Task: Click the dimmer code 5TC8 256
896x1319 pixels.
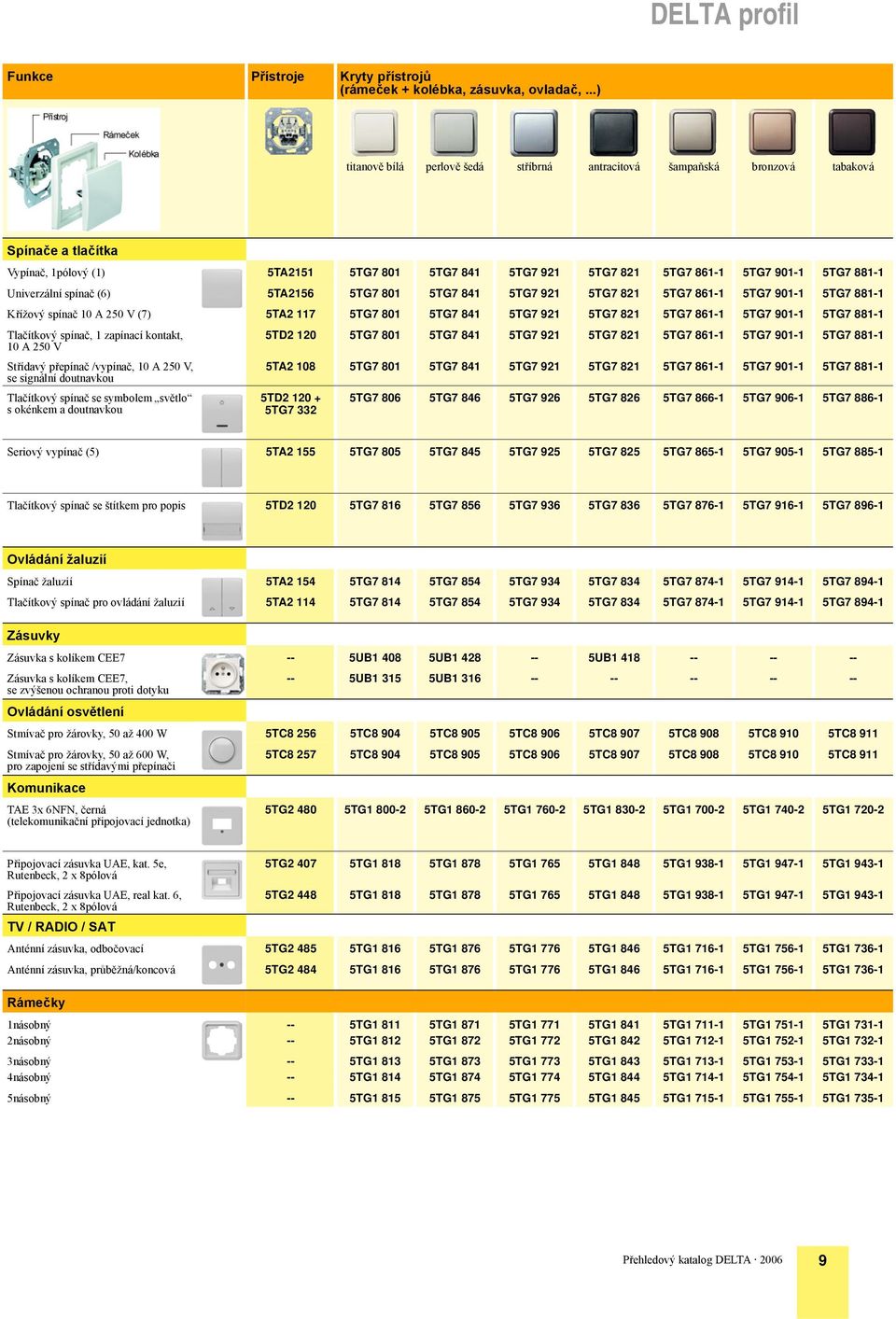Action: (290, 734)
